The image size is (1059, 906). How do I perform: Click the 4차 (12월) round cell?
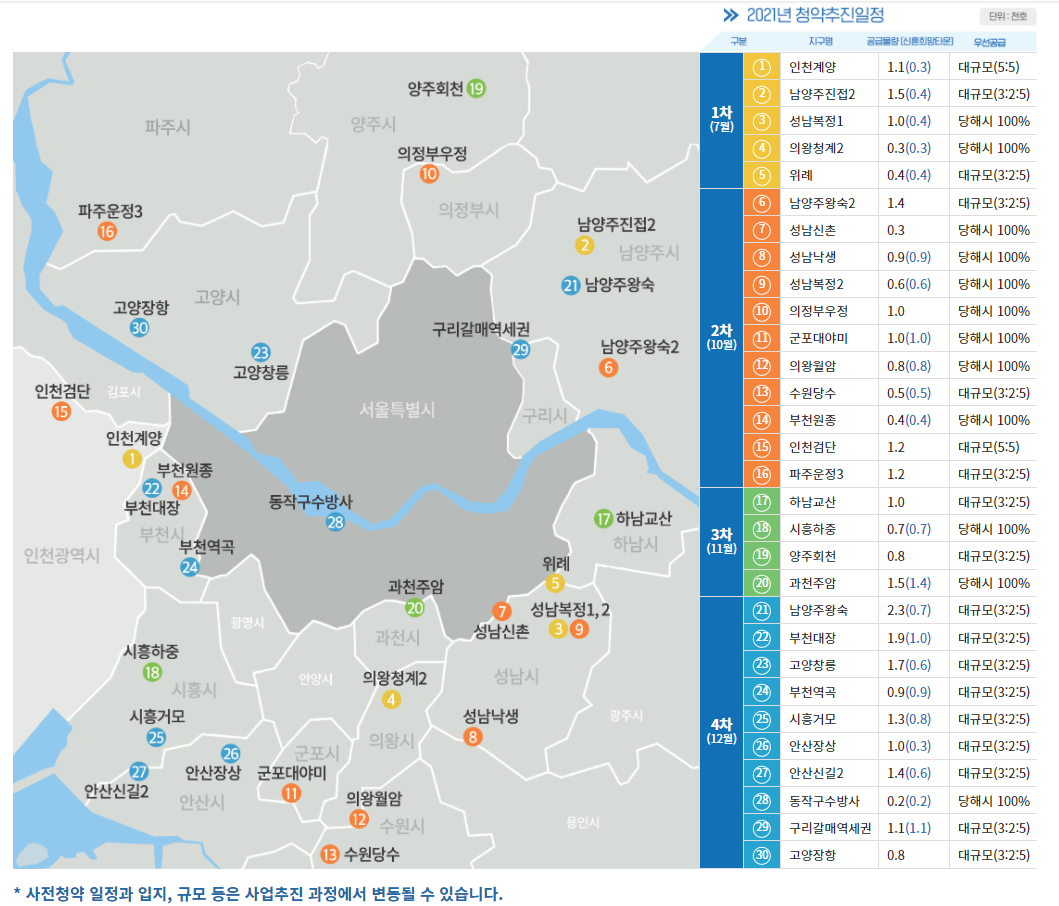[721, 732]
